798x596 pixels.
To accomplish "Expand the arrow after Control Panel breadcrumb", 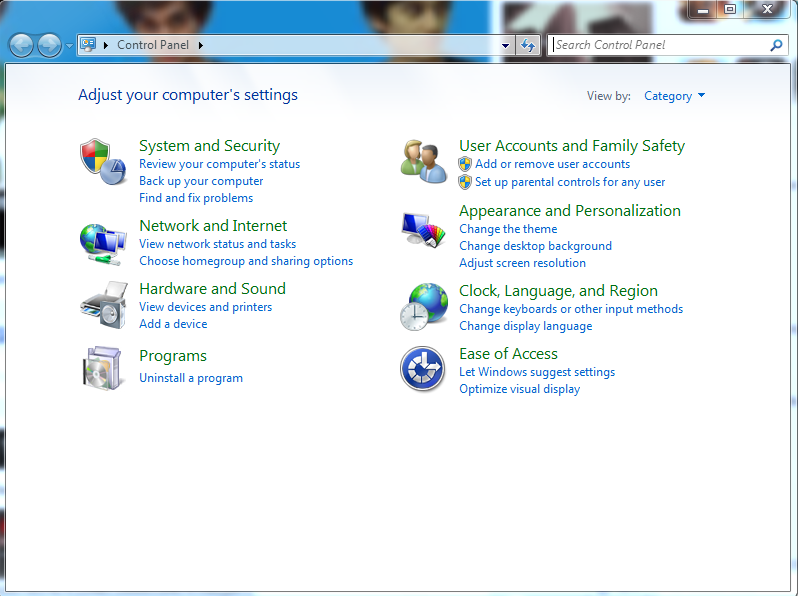I will click(x=201, y=45).
